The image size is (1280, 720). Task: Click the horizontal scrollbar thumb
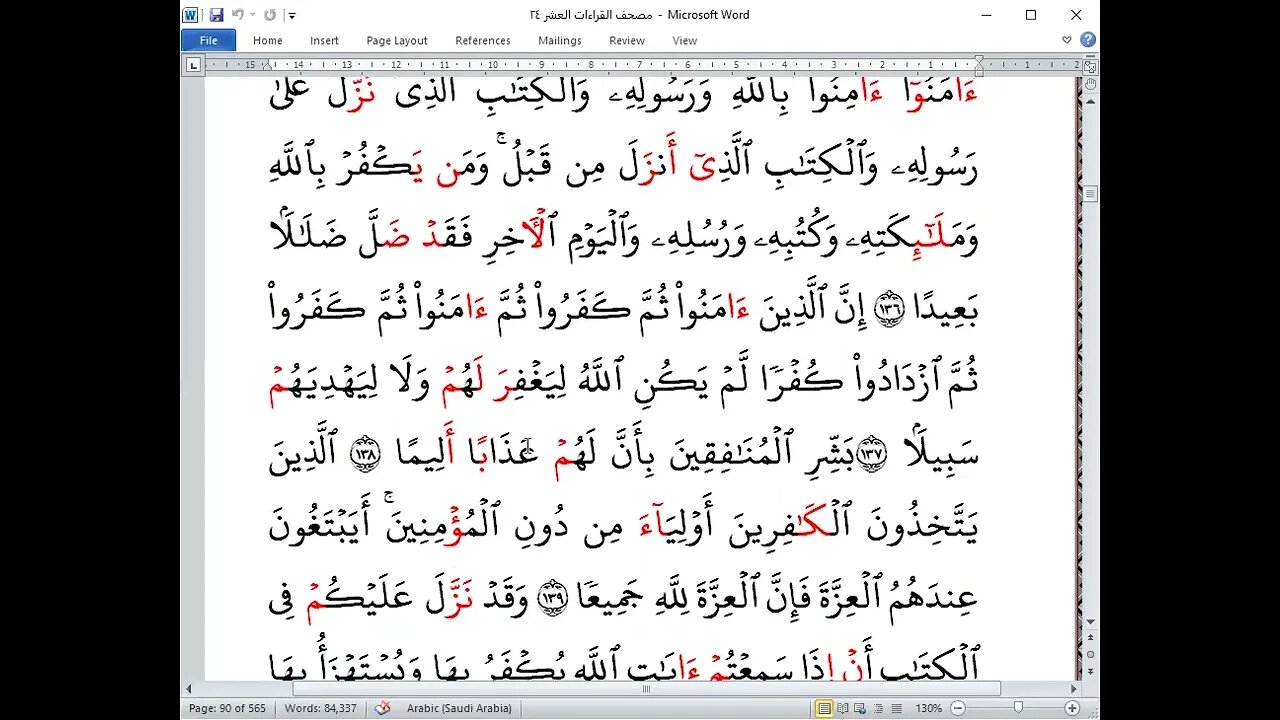coord(646,689)
